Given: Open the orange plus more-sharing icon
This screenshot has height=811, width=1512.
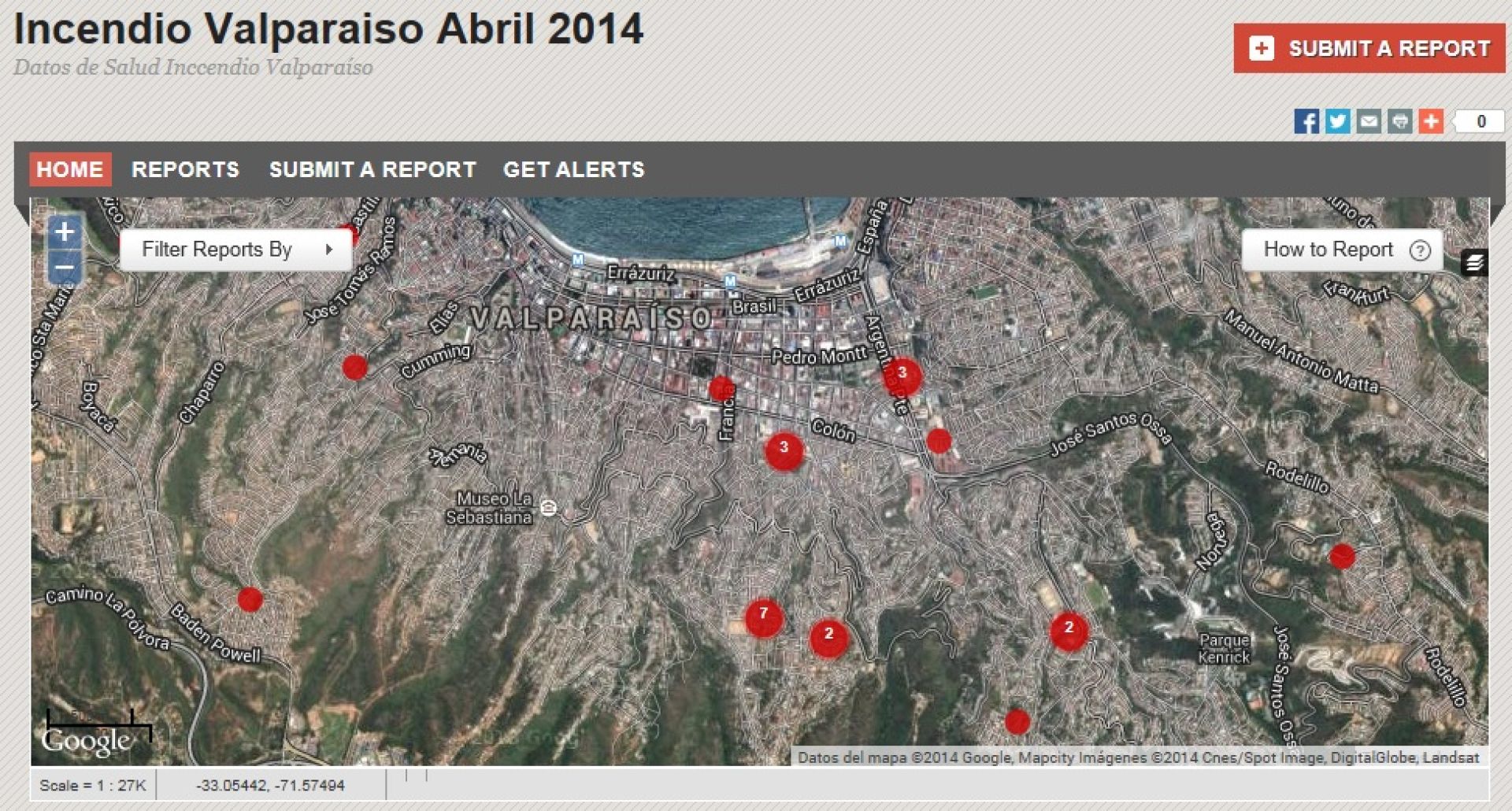Looking at the screenshot, I should point(1431,121).
